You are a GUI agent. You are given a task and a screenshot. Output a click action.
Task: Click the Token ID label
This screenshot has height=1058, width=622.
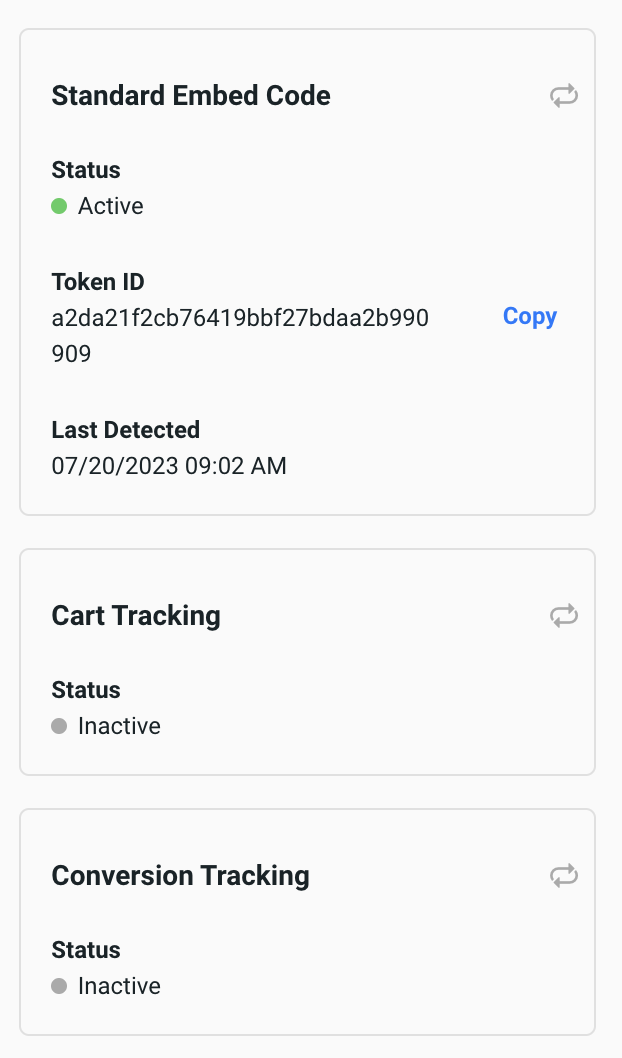(98, 282)
